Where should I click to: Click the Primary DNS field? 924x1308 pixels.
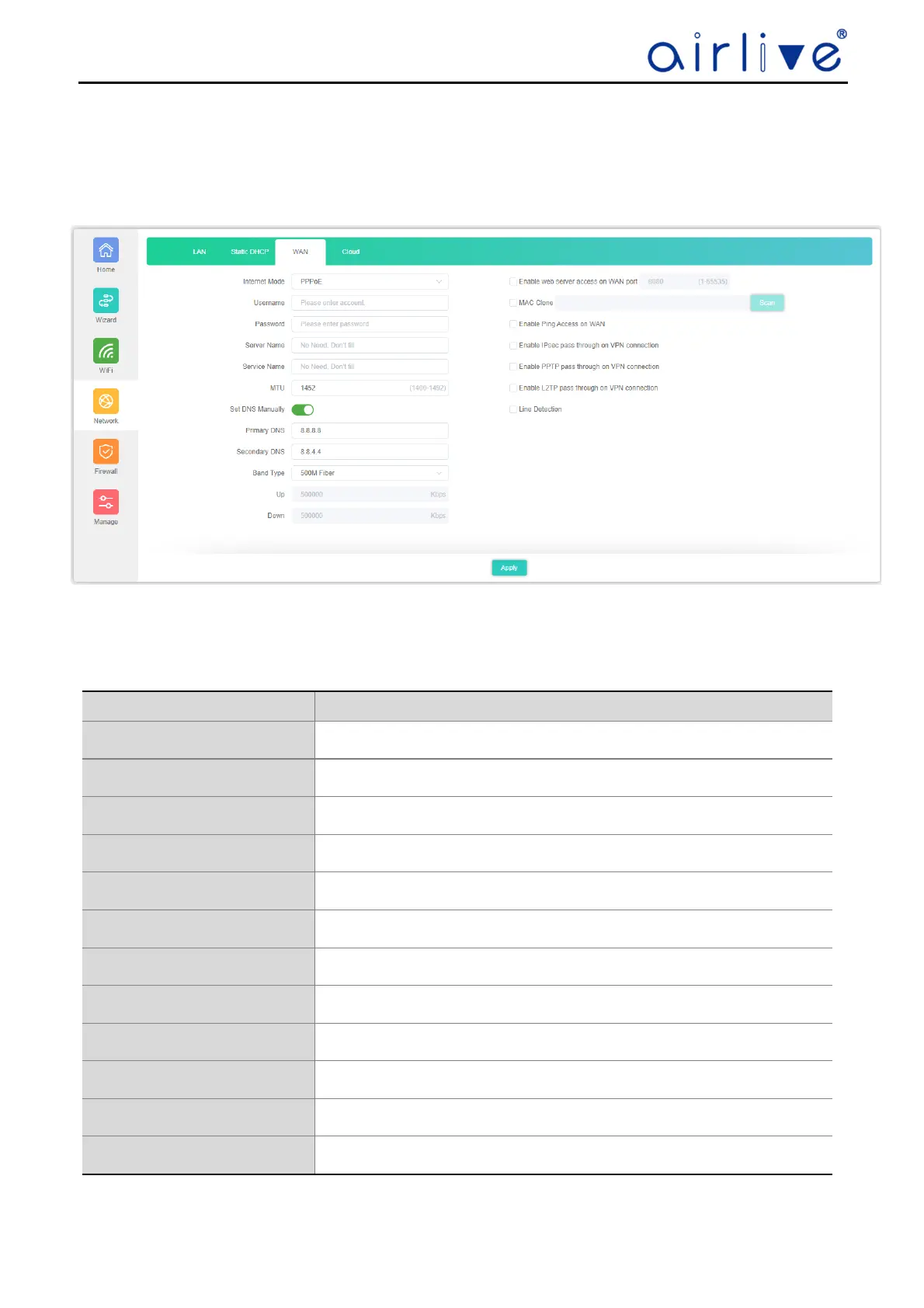(x=370, y=430)
